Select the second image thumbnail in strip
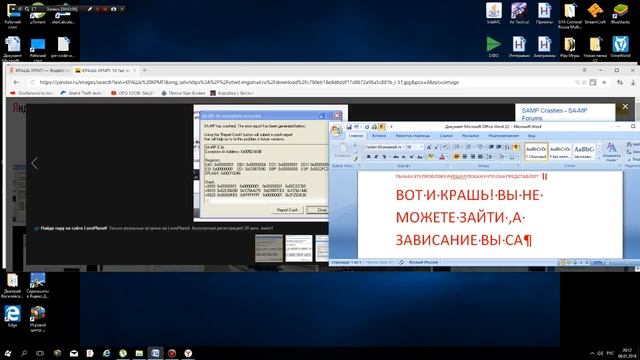 coord(299,248)
